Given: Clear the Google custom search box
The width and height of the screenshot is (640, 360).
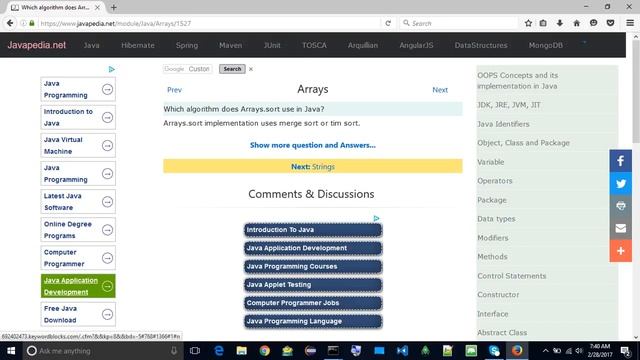Looking at the screenshot, I should 251,69.
